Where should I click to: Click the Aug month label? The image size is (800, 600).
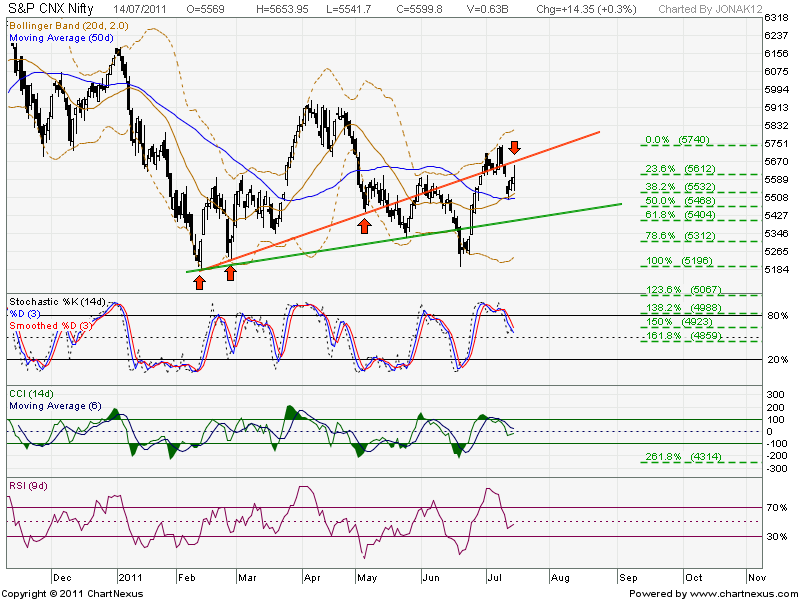[x=560, y=578]
